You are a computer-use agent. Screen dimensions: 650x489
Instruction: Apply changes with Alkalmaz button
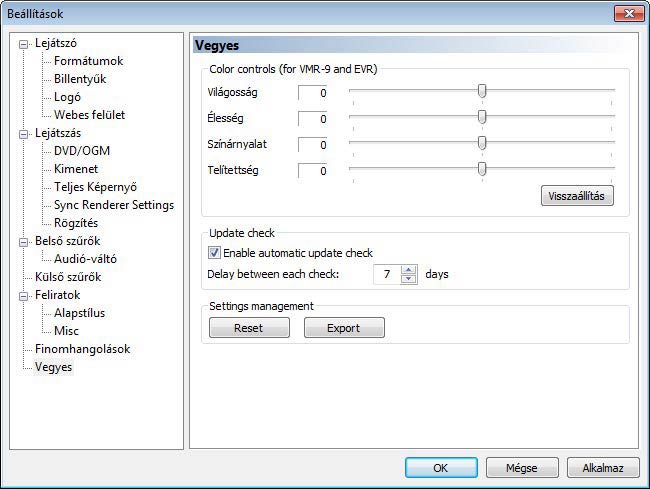[x=602, y=467]
